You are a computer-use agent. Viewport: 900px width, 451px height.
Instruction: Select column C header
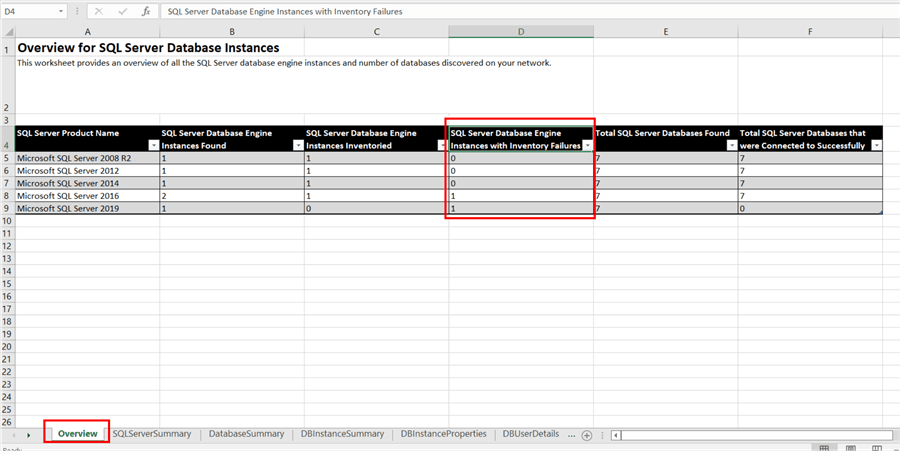[377, 32]
